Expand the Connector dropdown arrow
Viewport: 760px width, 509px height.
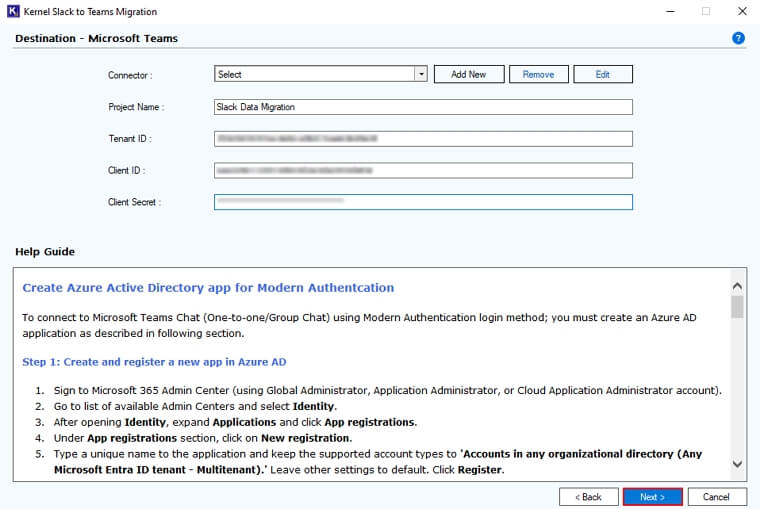[x=421, y=74]
